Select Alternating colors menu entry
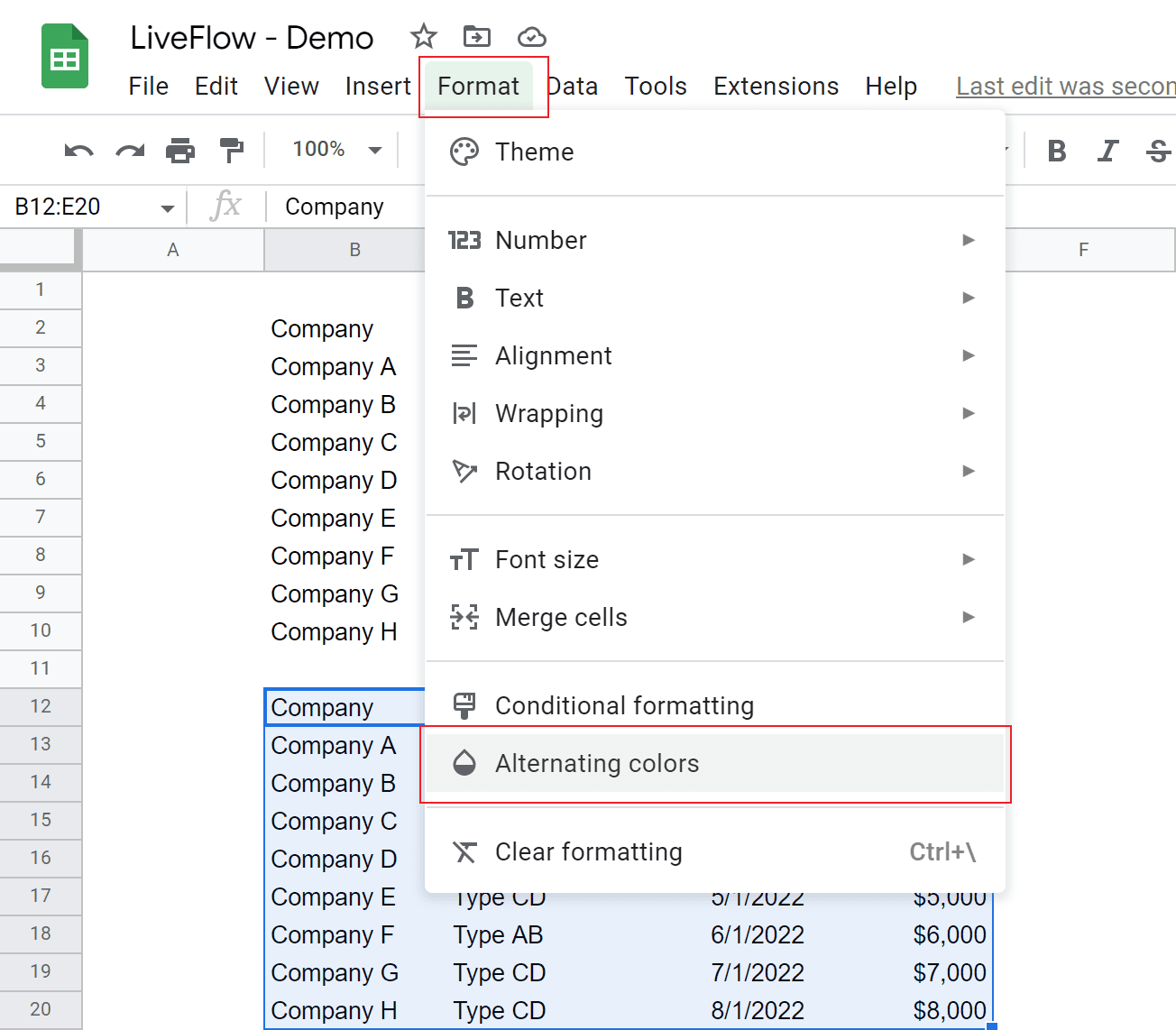Image resolution: width=1176 pixels, height=1030 pixels. (714, 763)
